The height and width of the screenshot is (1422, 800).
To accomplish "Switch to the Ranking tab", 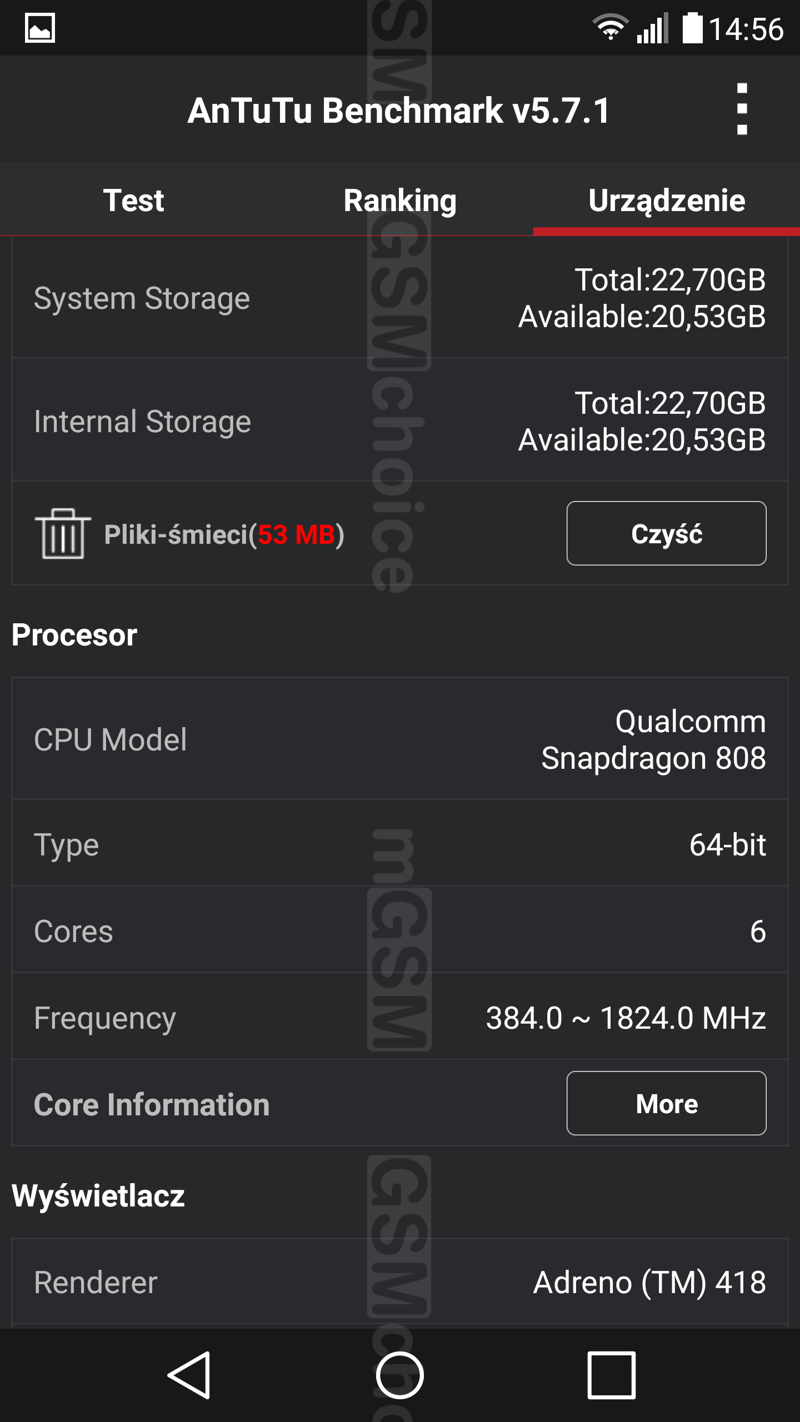I will (400, 200).
